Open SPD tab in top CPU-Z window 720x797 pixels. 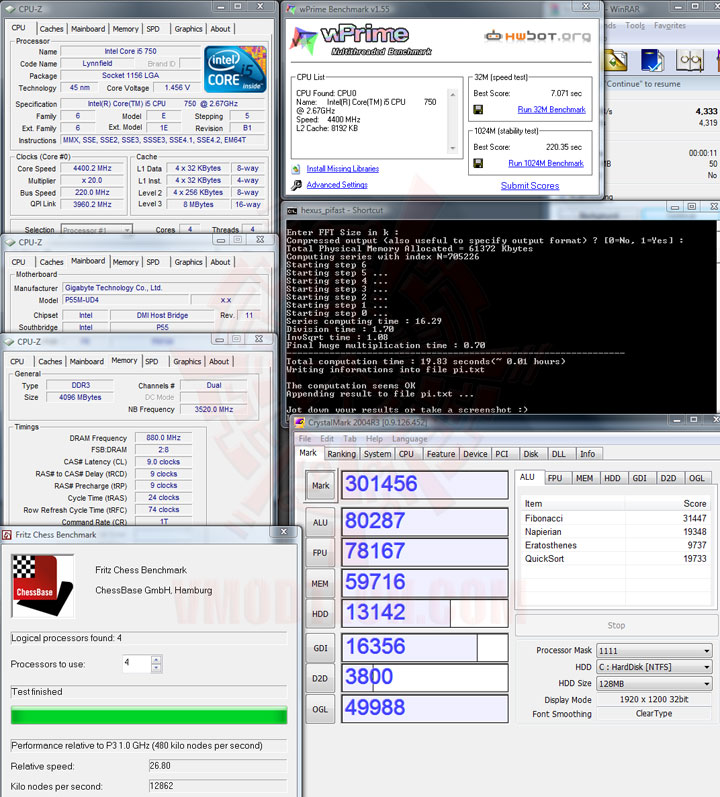click(153, 29)
